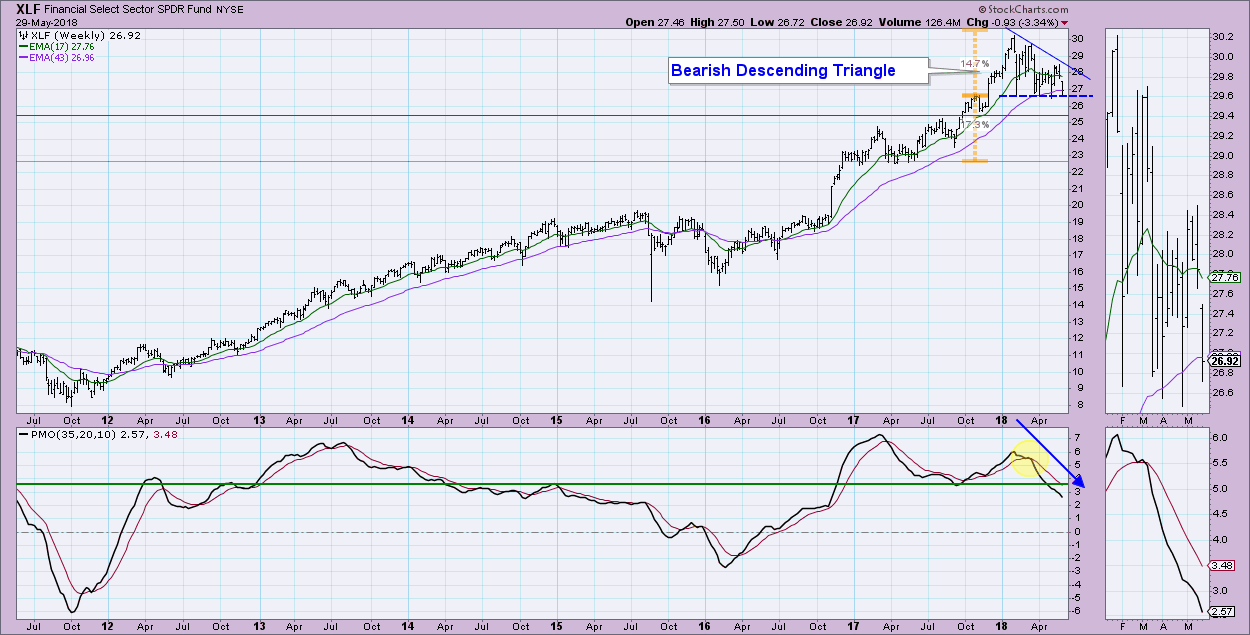The width and height of the screenshot is (1250, 635).
Task: Select the Bearish Descending Triangle label
Action: [x=783, y=70]
